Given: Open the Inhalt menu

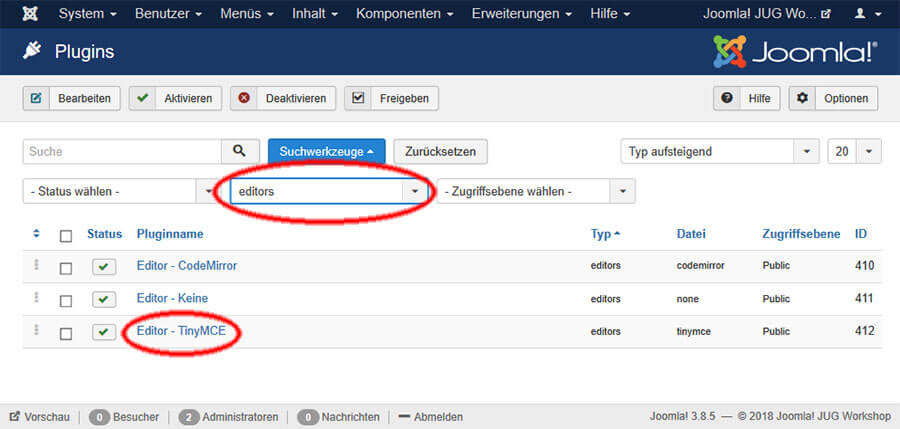Looking at the screenshot, I should (315, 14).
